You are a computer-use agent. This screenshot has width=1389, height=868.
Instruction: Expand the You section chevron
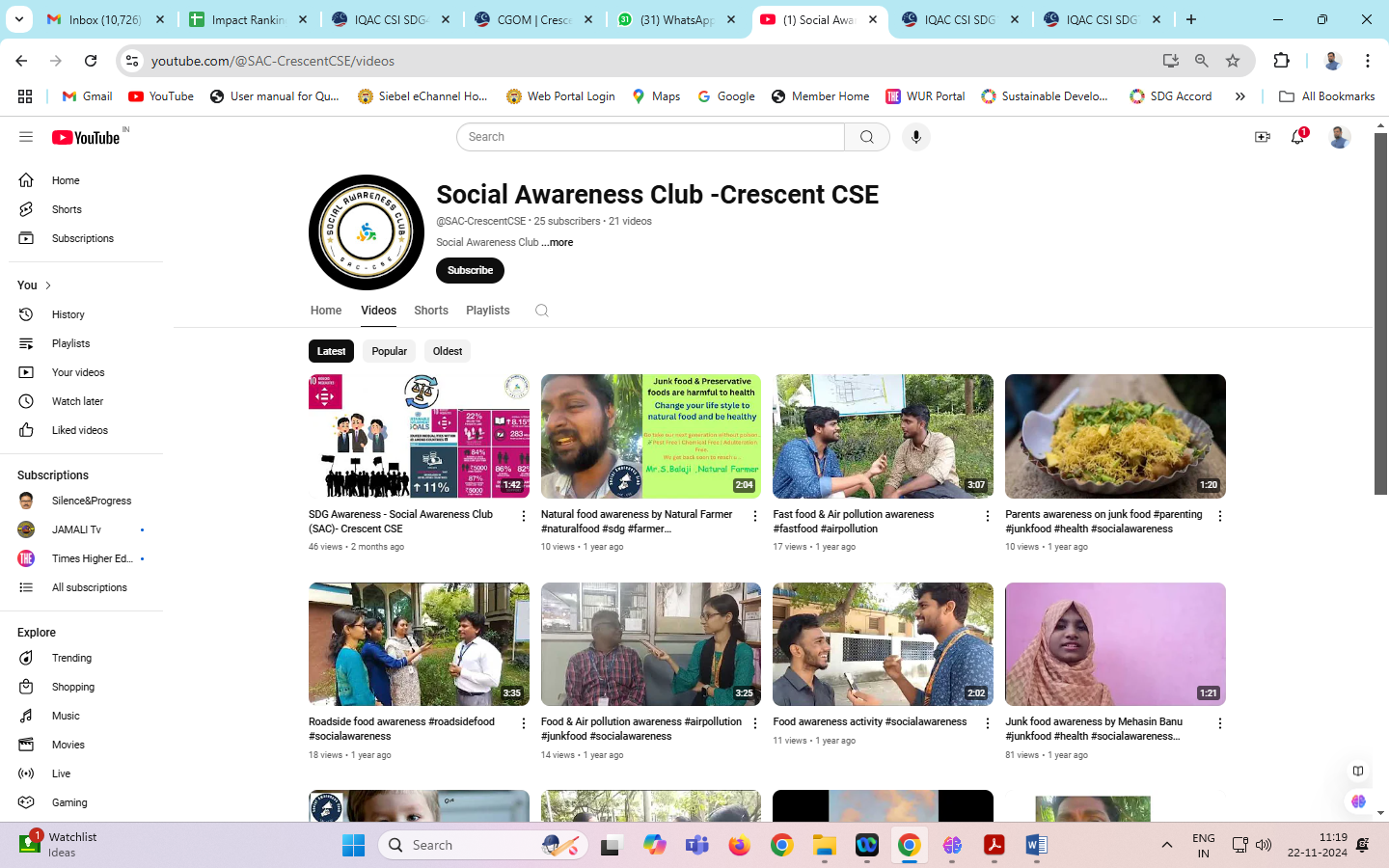(x=48, y=285)
